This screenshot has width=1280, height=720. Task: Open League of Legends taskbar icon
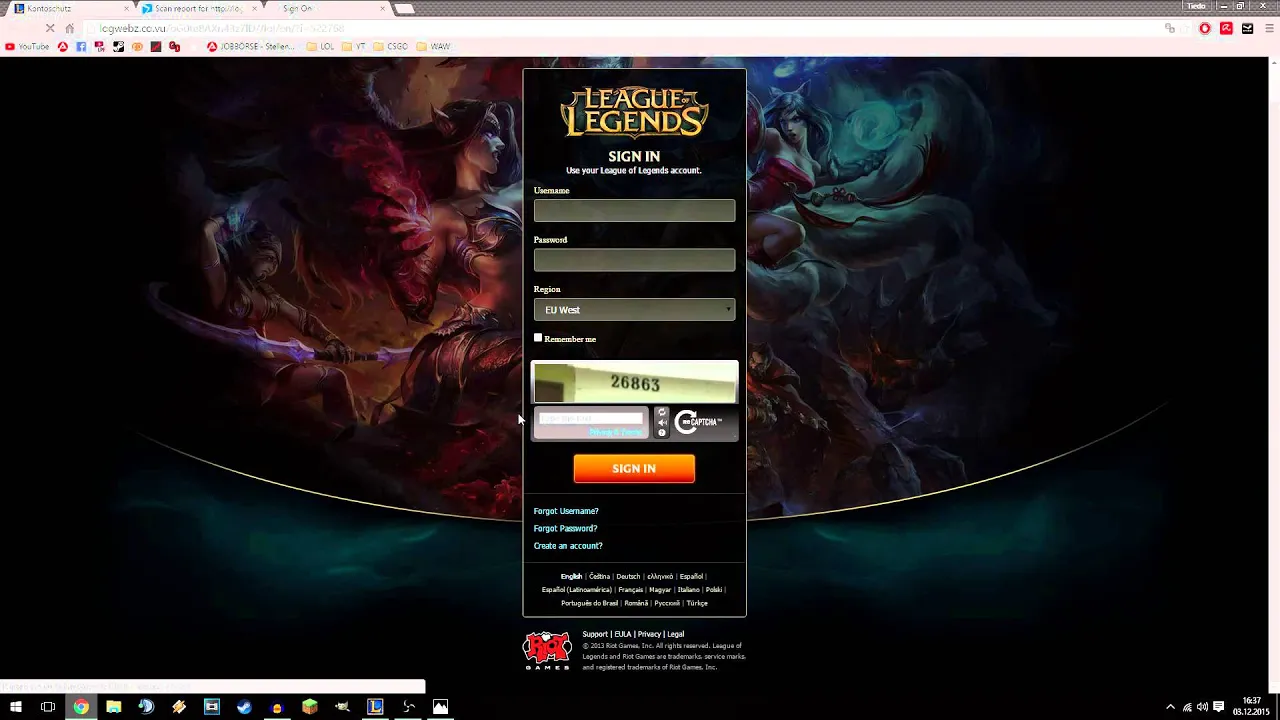(x=375, y=707)
